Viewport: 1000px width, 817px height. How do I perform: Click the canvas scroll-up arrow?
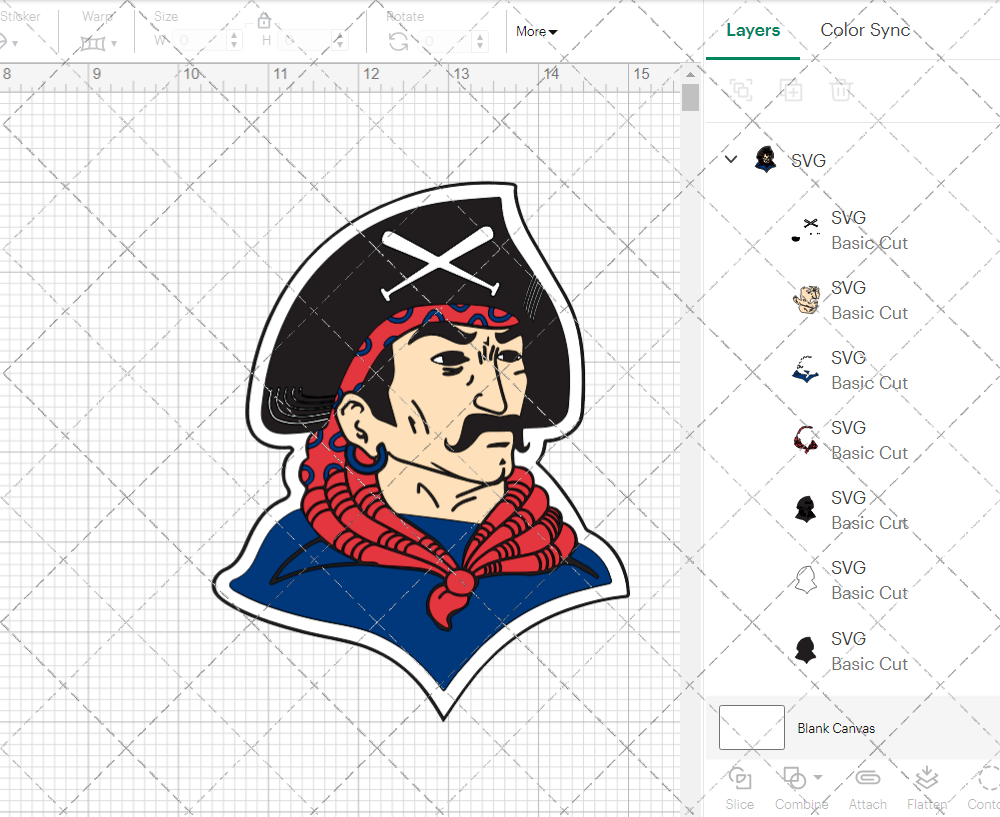690,75
